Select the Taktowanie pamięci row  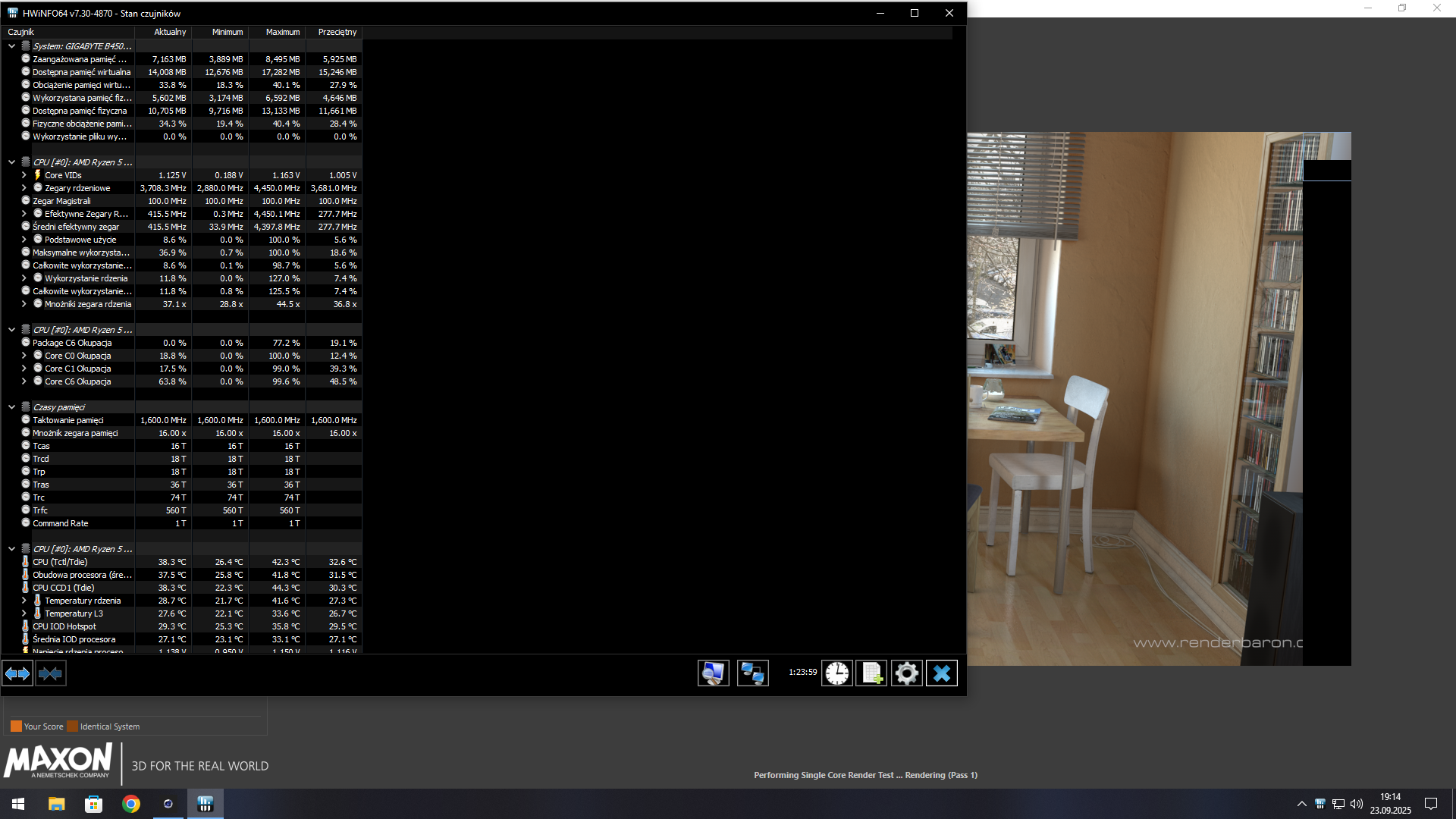[68, 420]
